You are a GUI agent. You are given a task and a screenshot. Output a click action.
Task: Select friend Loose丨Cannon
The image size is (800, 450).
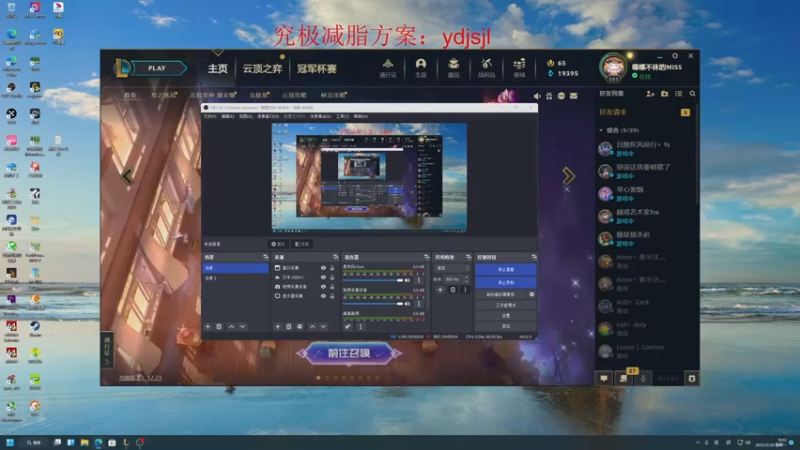click(x=647, y=351)
